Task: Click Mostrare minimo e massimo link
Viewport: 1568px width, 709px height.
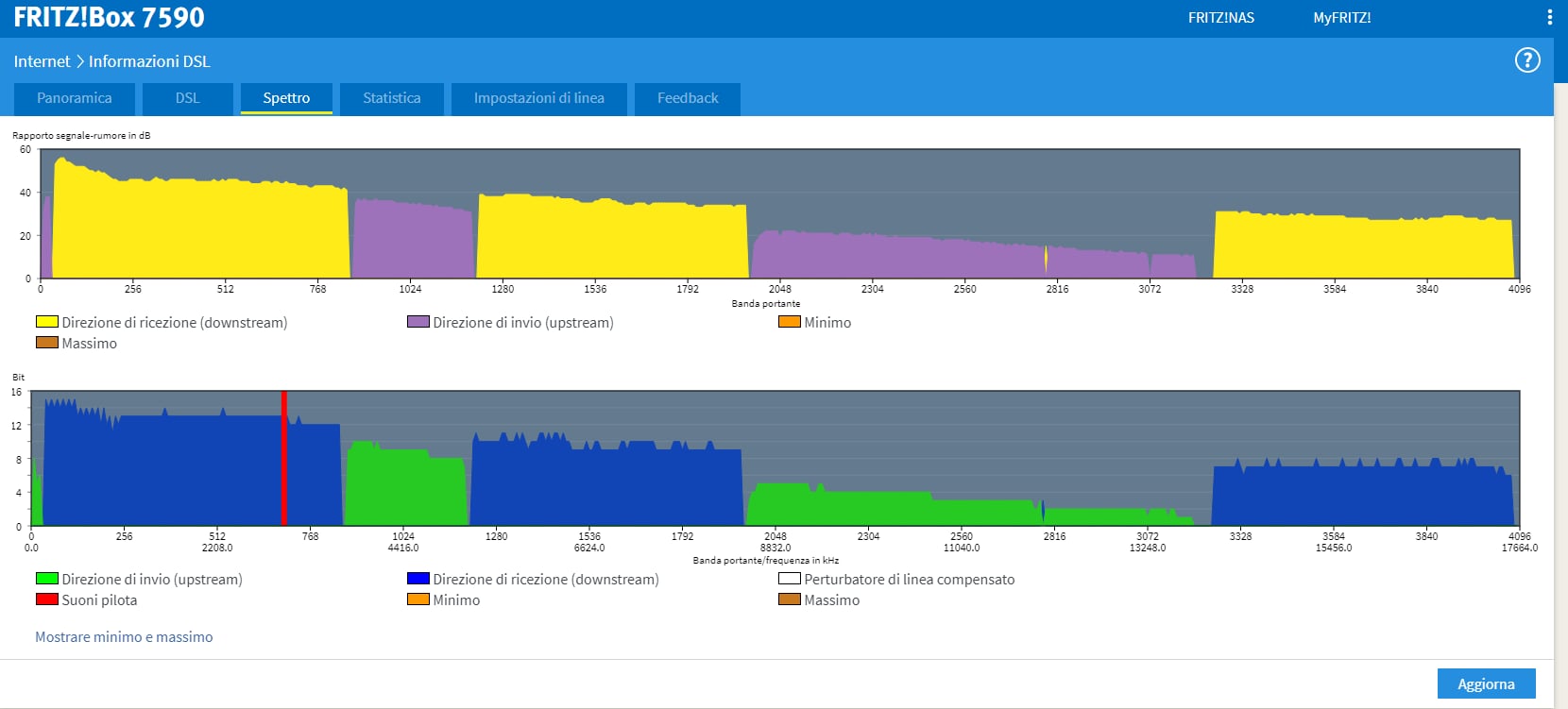Action: [x=124, y=637]
